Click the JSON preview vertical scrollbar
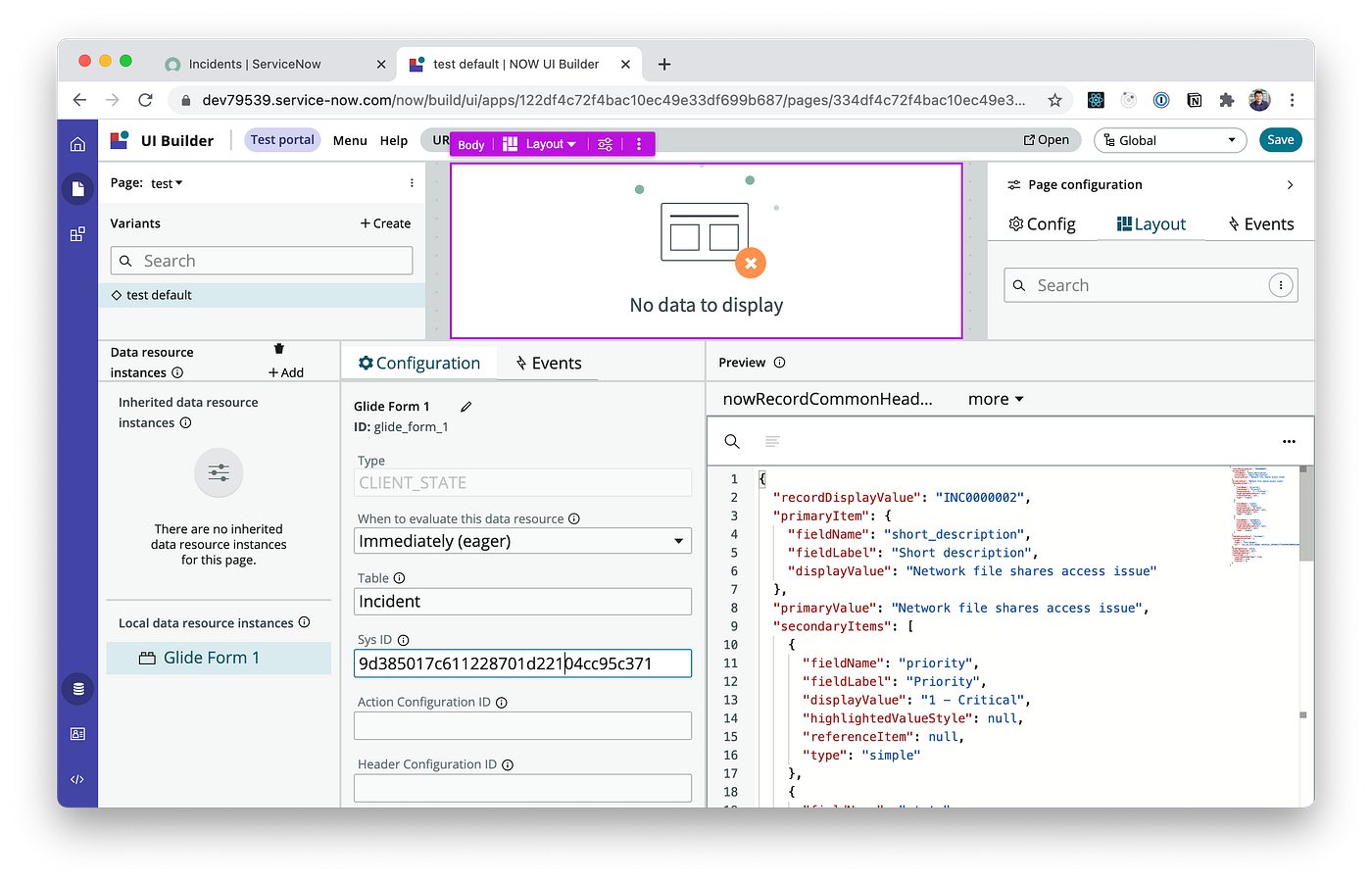Image resolution: width=1372 pixels, height=883 pixels. [1304, 515]
